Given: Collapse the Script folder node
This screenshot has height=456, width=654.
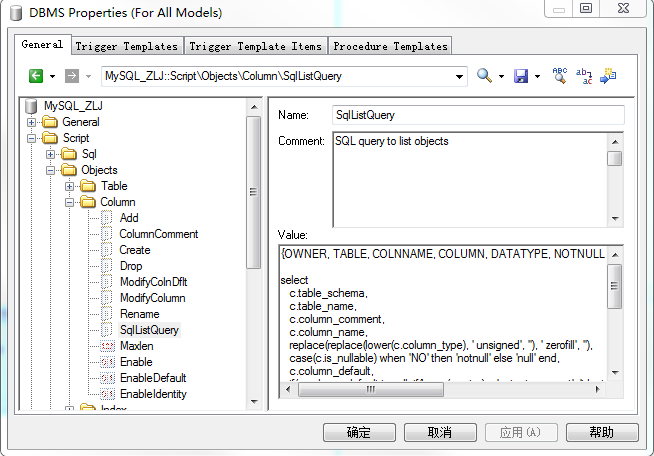Looking at the screenshot, I should [x=31, y=138].
